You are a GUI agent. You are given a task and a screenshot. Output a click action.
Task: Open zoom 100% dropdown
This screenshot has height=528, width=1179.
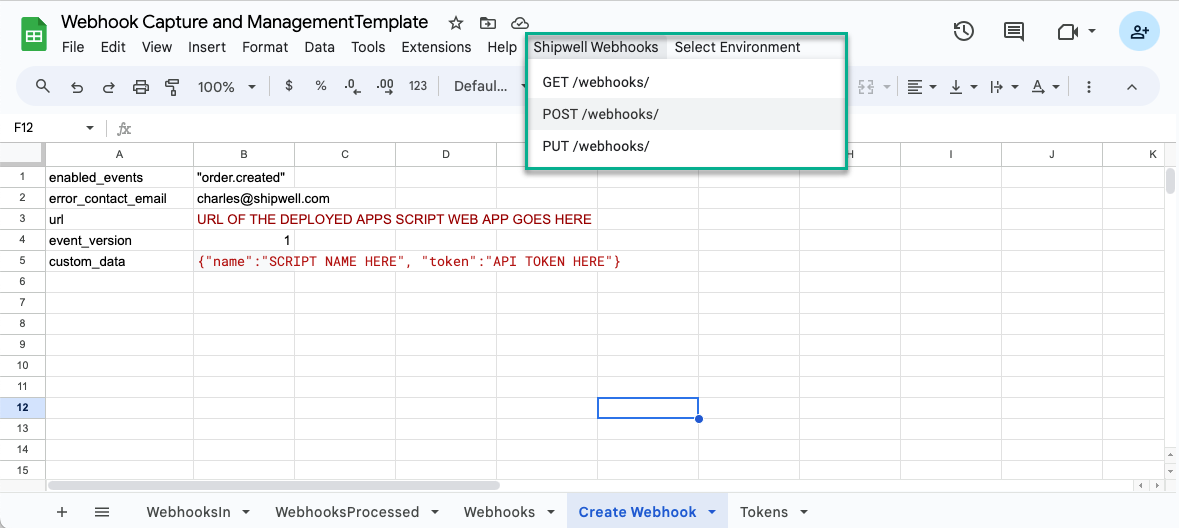(226, 86)
